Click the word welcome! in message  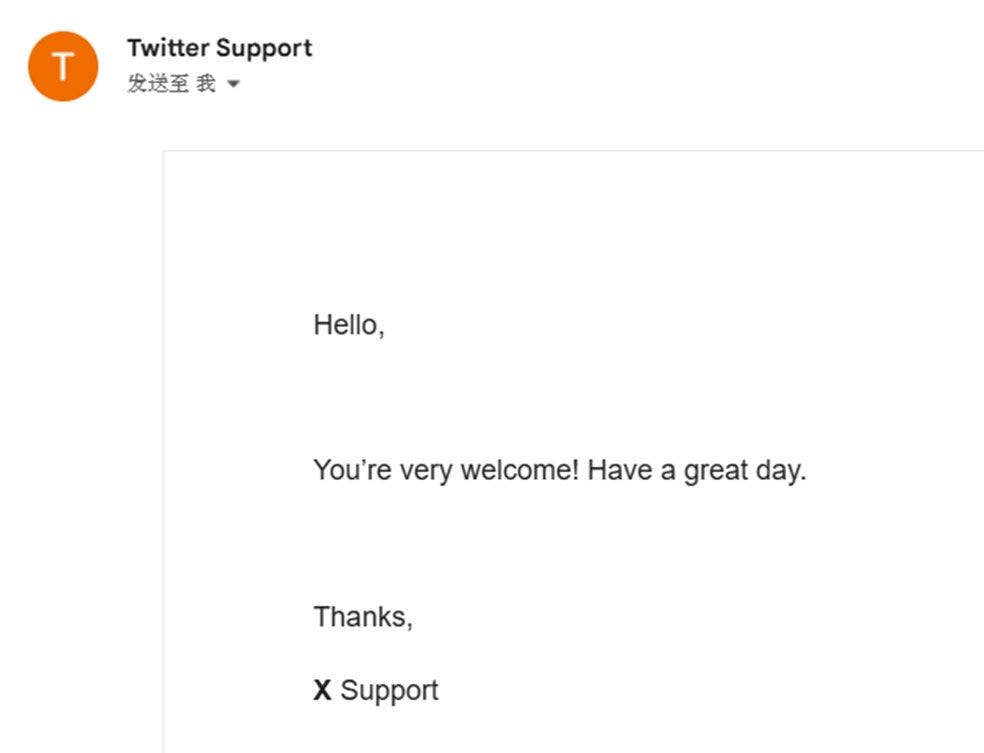[520, 470]
